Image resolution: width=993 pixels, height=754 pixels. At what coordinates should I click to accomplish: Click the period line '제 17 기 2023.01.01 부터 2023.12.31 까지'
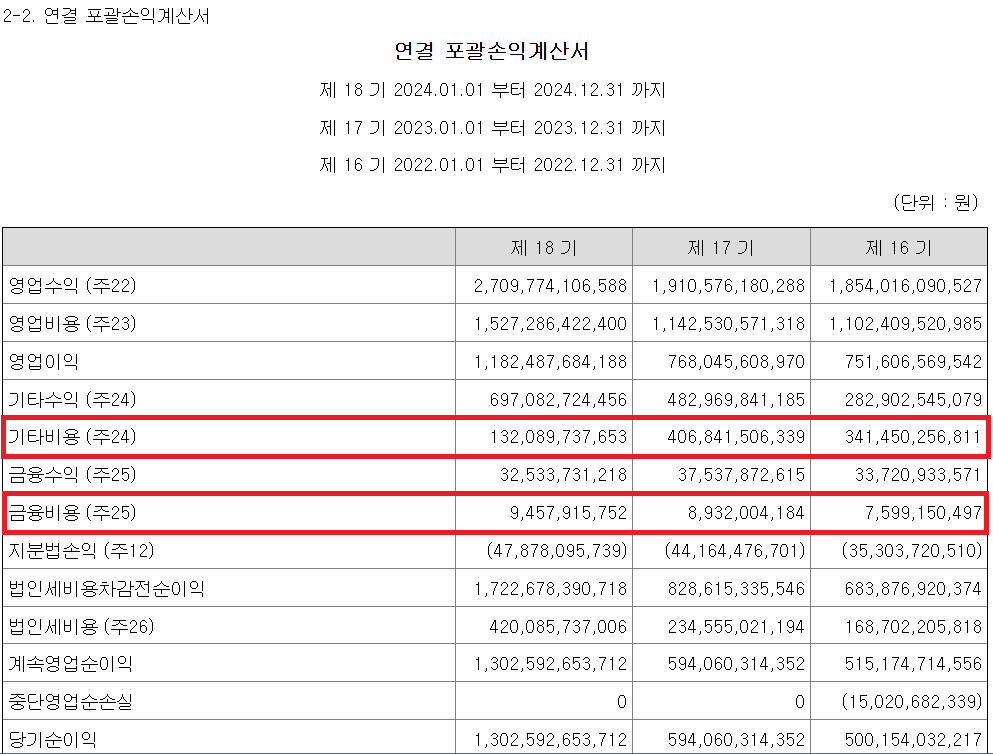click(x=493, y=128)
